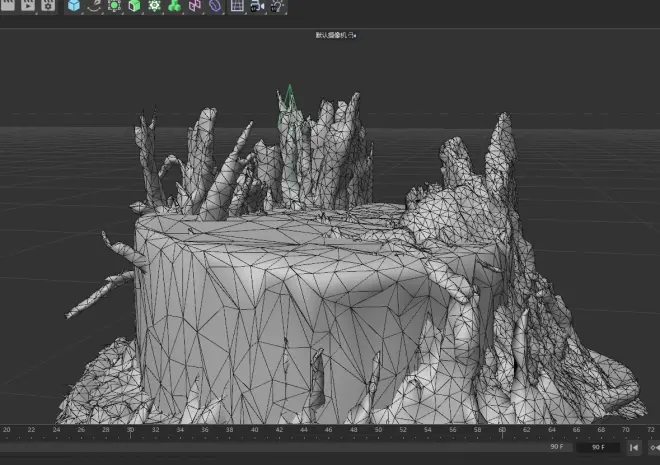
Task: Add a Cube primitive object
Action: pos(74,6)
